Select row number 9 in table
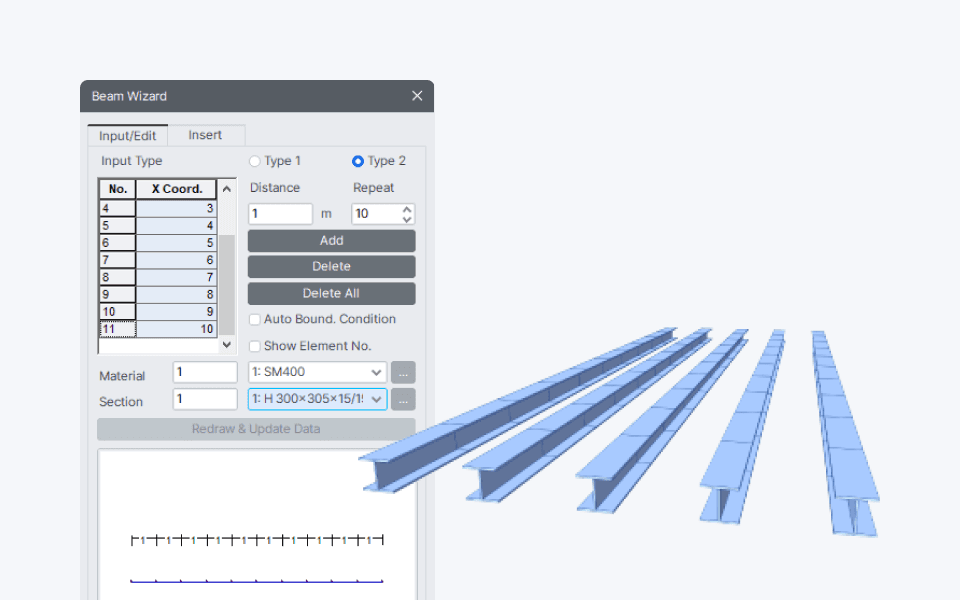This screenshot has width=960, height=600. (117, 294)
